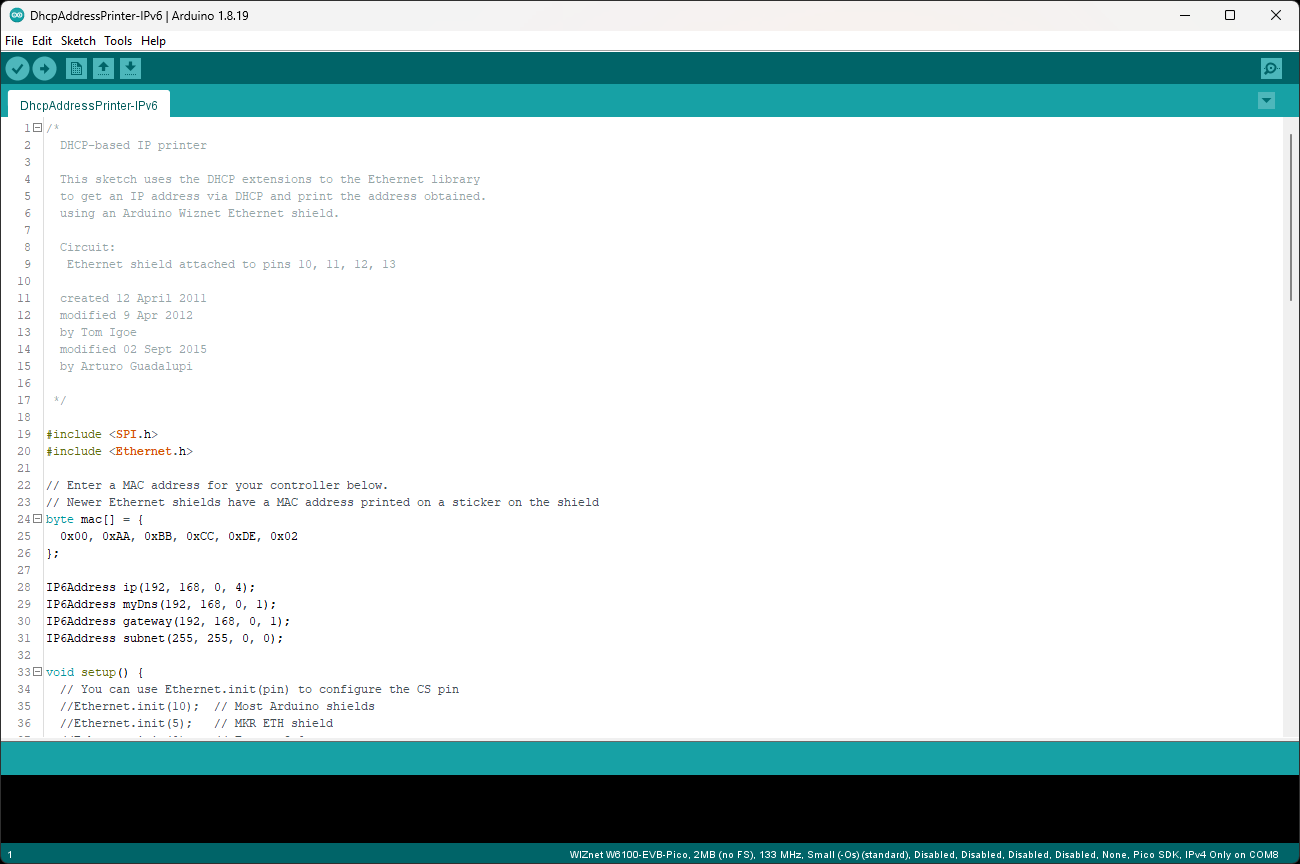Click the Arduino logo in title bar

point(17,15)
